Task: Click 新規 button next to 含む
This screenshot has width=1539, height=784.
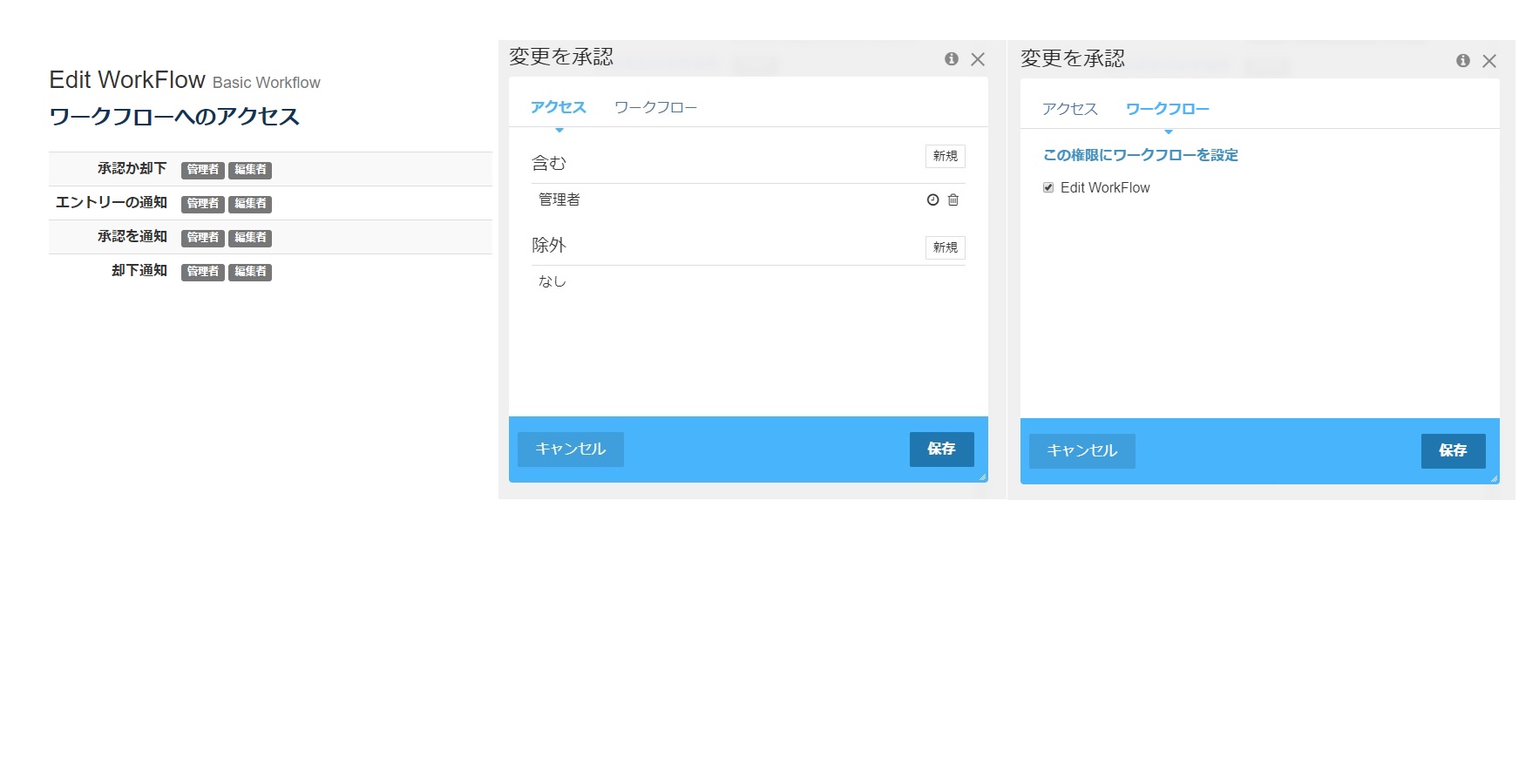Action: tap(946, 156)
